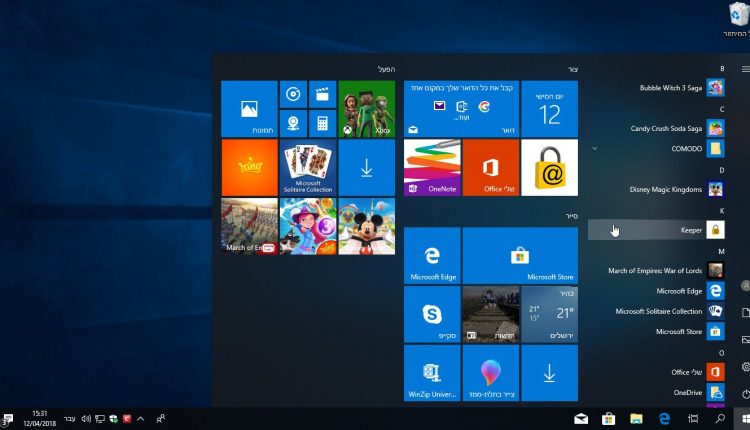Open the March of Empires game tile

click(x=249, y=226)
